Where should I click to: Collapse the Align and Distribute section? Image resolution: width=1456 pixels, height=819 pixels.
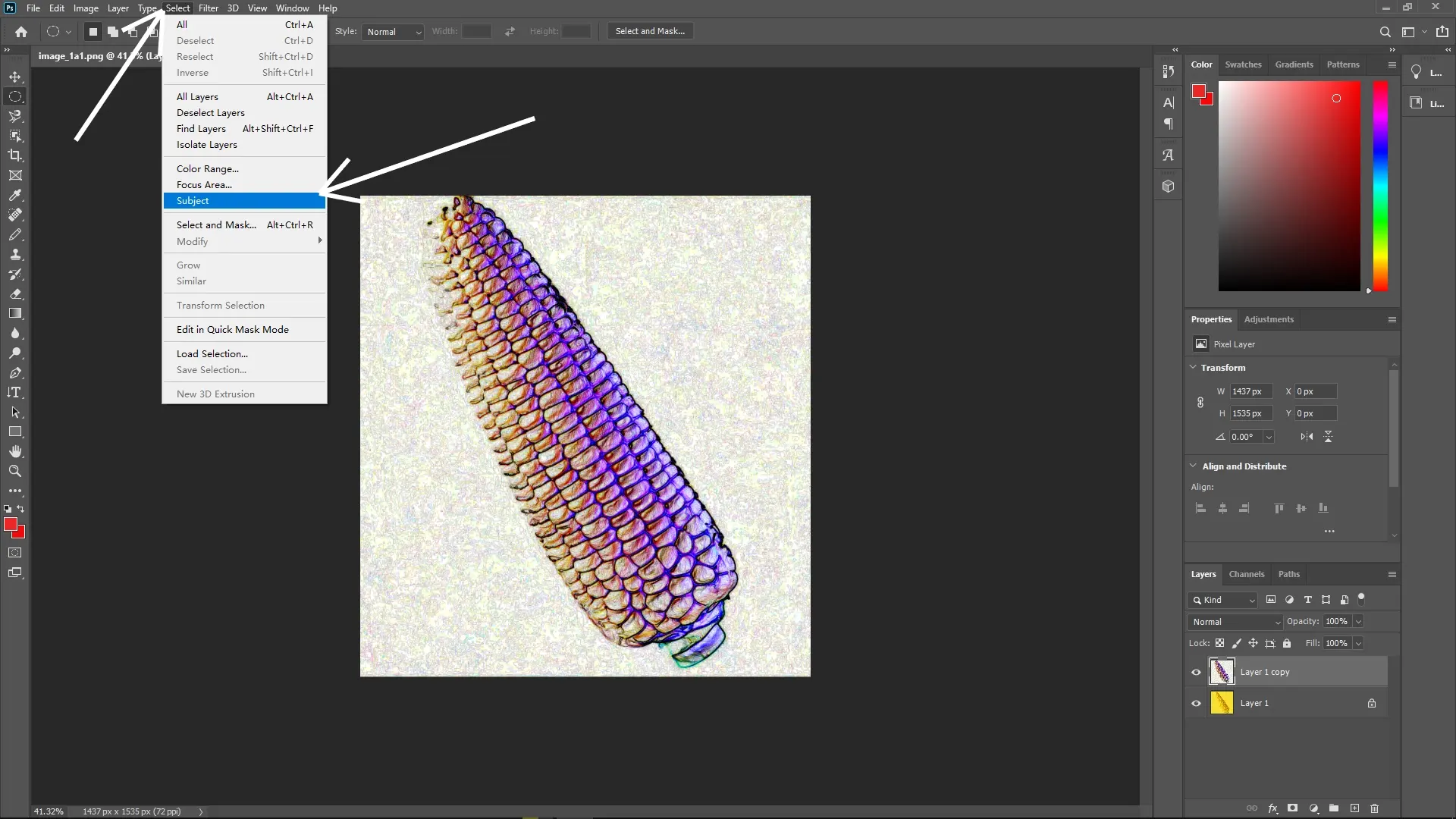click(1194, 466)
